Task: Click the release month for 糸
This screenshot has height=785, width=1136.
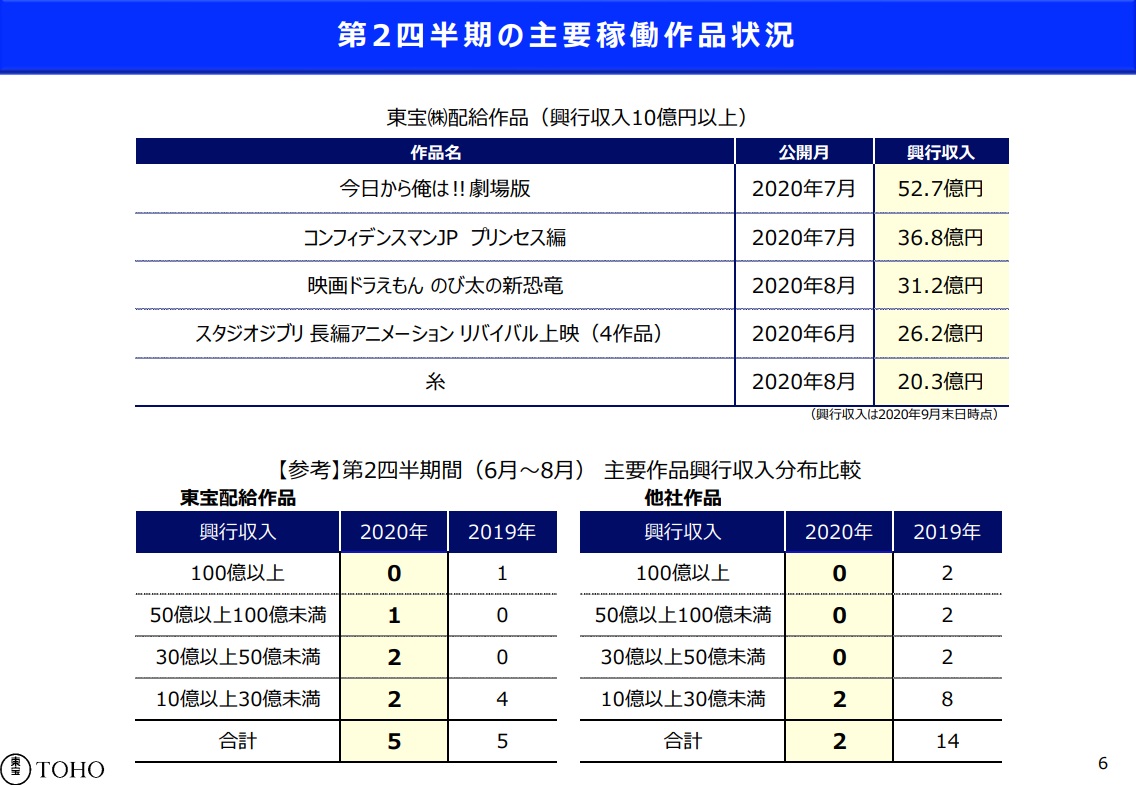Action: [x=803, y=382]
